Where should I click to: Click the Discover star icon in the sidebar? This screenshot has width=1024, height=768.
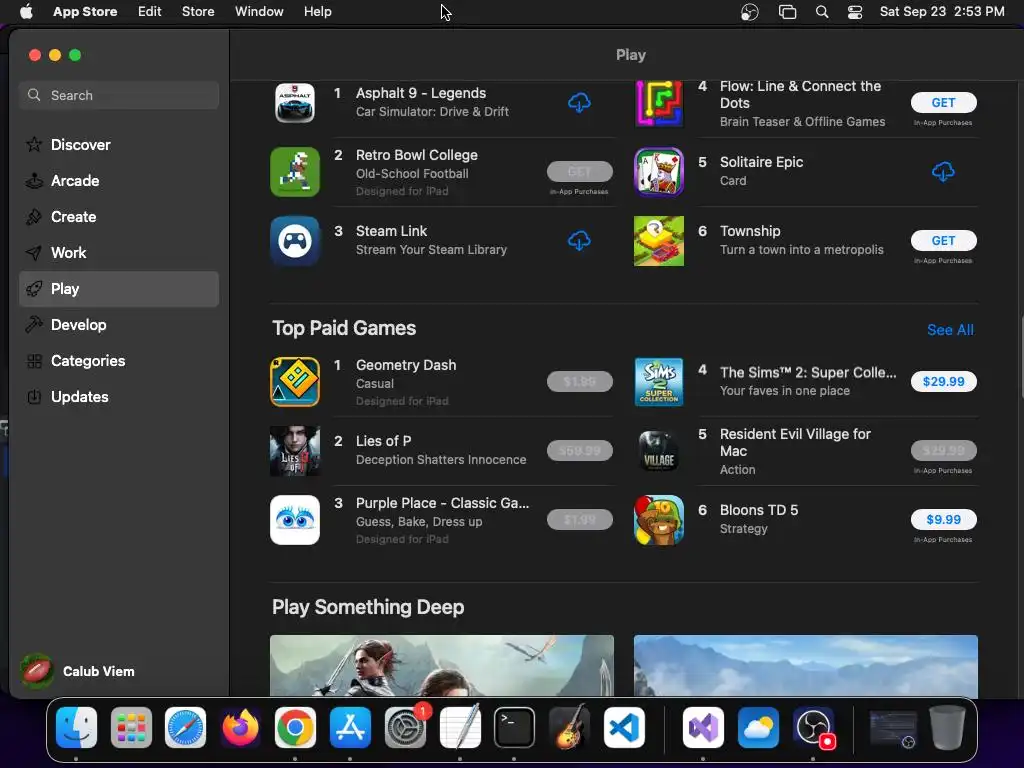tap(34, 144)
